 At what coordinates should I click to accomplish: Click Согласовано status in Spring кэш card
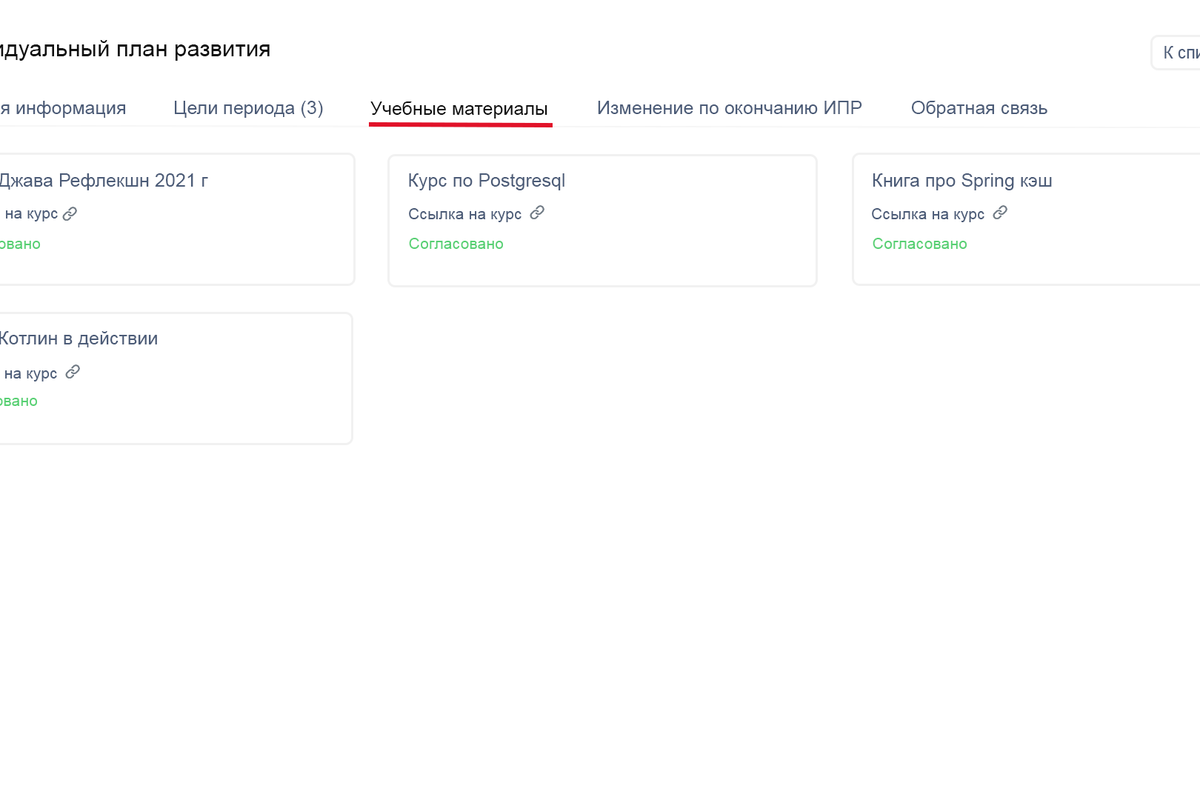pyautogui.click(x=919, y=244)
